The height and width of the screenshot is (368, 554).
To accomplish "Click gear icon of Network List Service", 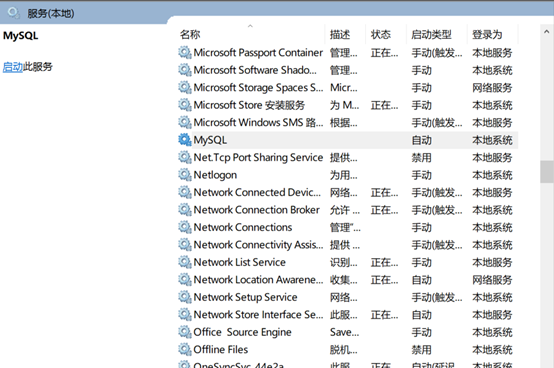I will [184, 262].
